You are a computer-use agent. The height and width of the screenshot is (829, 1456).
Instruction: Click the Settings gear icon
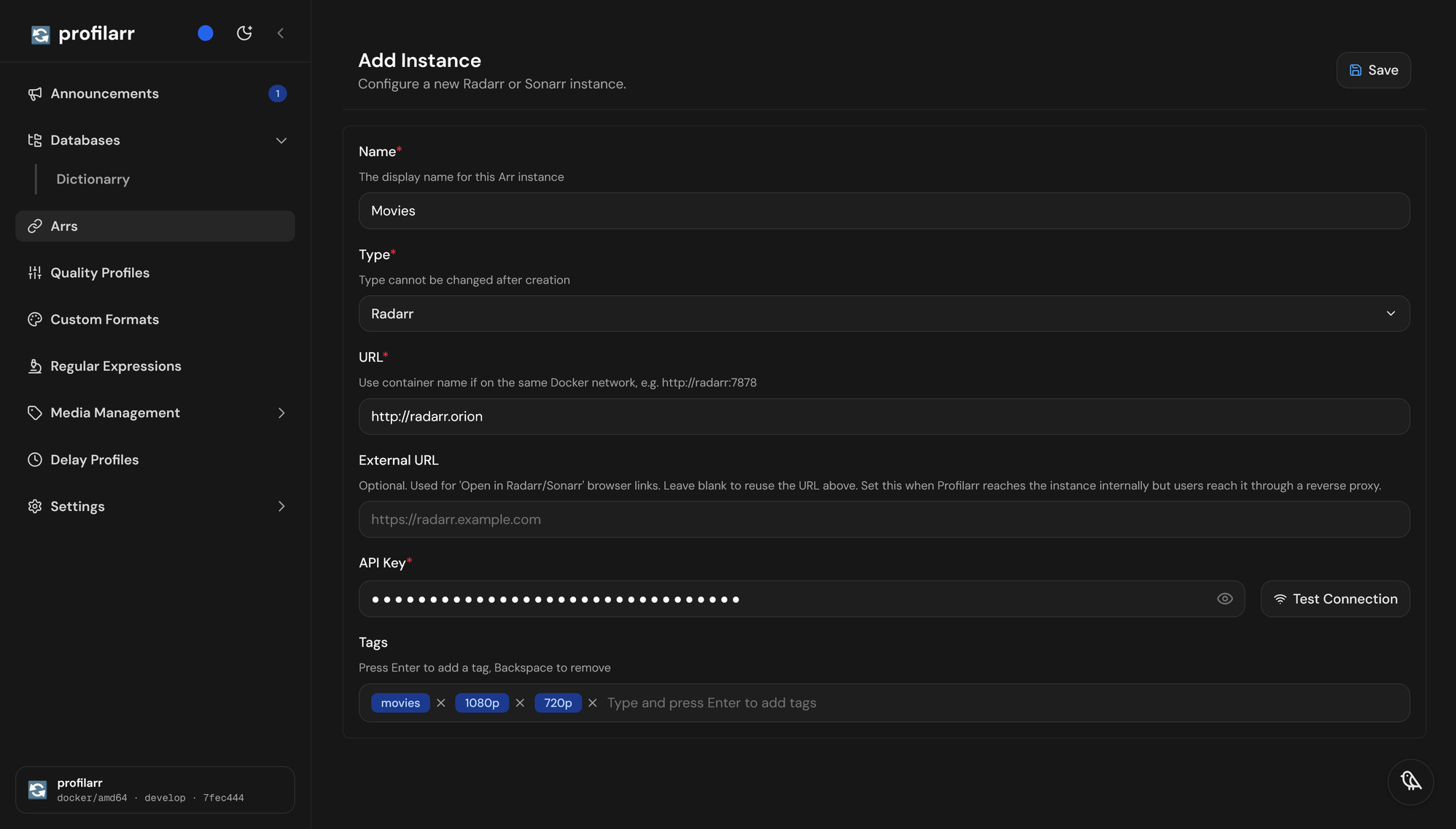[x=35, y=506]
